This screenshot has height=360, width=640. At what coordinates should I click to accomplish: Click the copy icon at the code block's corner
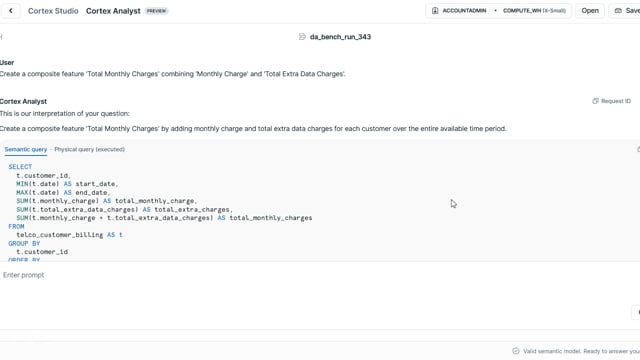638,149
